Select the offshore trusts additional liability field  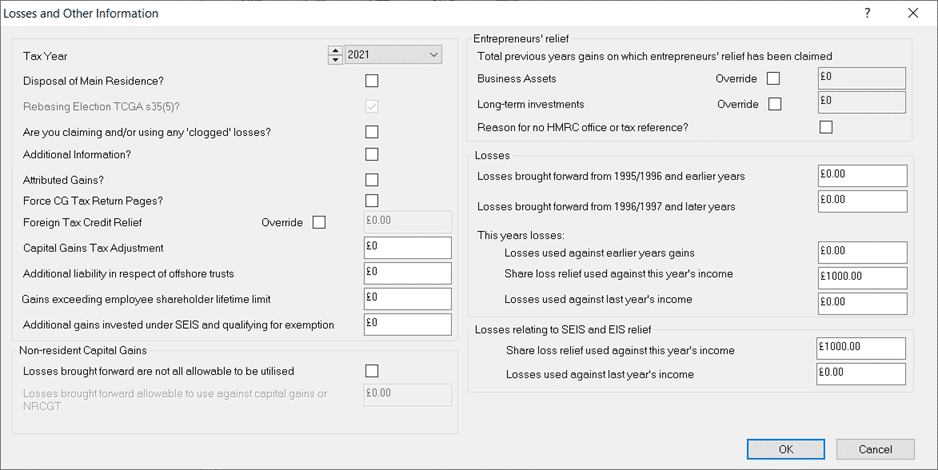pos(407,273)
